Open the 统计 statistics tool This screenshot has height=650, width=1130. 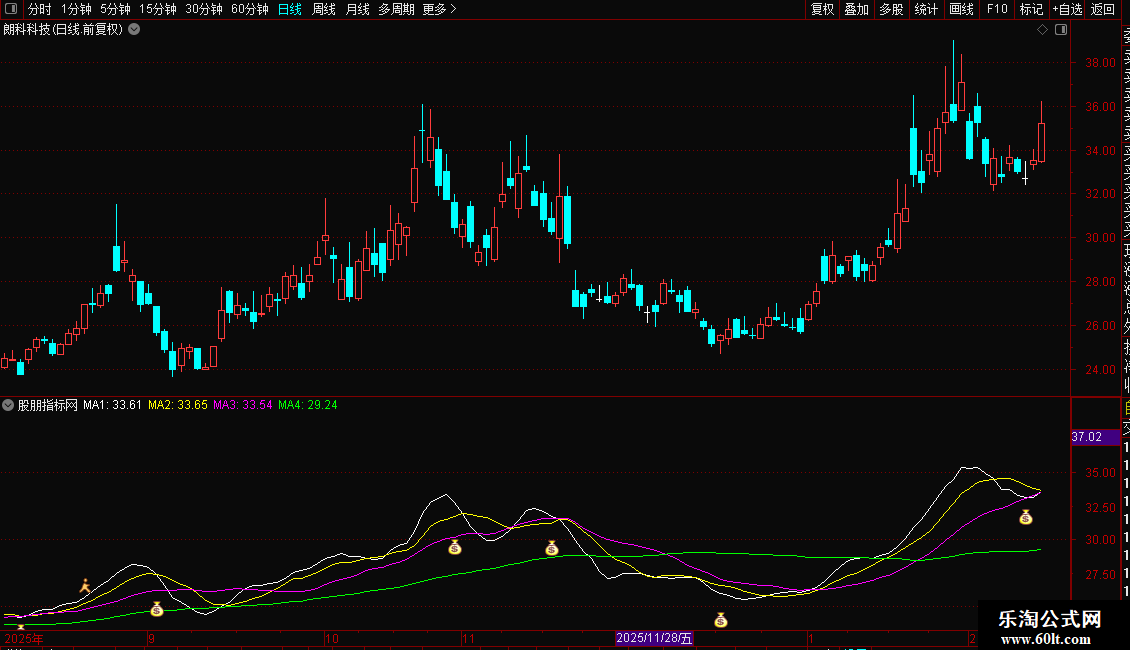(x=926, y=9)
